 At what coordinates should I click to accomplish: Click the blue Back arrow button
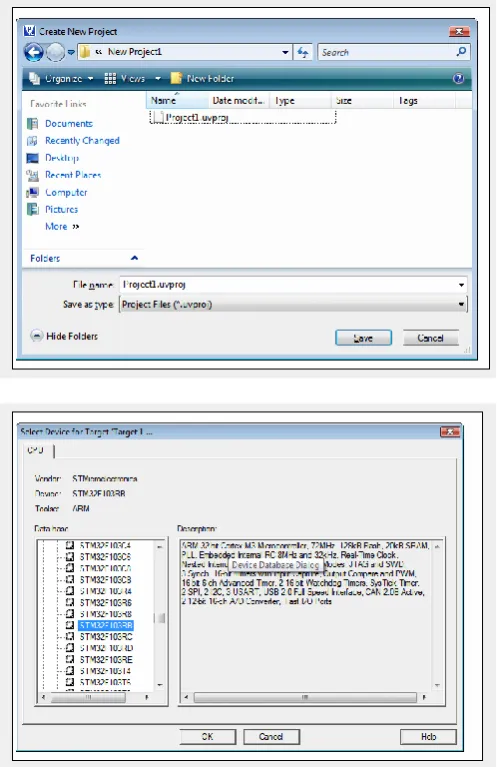[34, 52]
